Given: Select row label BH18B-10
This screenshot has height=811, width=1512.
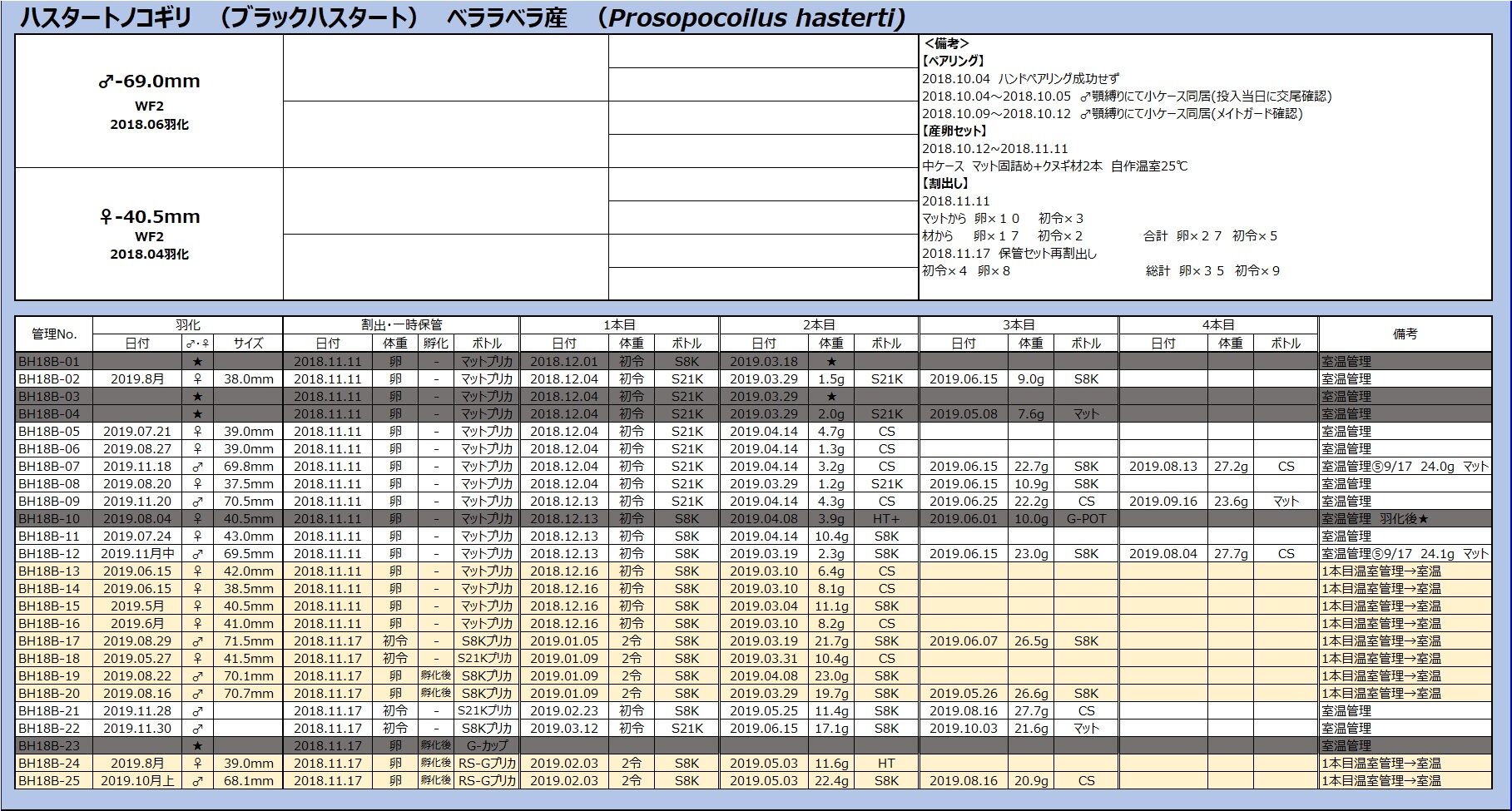Looking at the screenshot, I should (54, 518).
